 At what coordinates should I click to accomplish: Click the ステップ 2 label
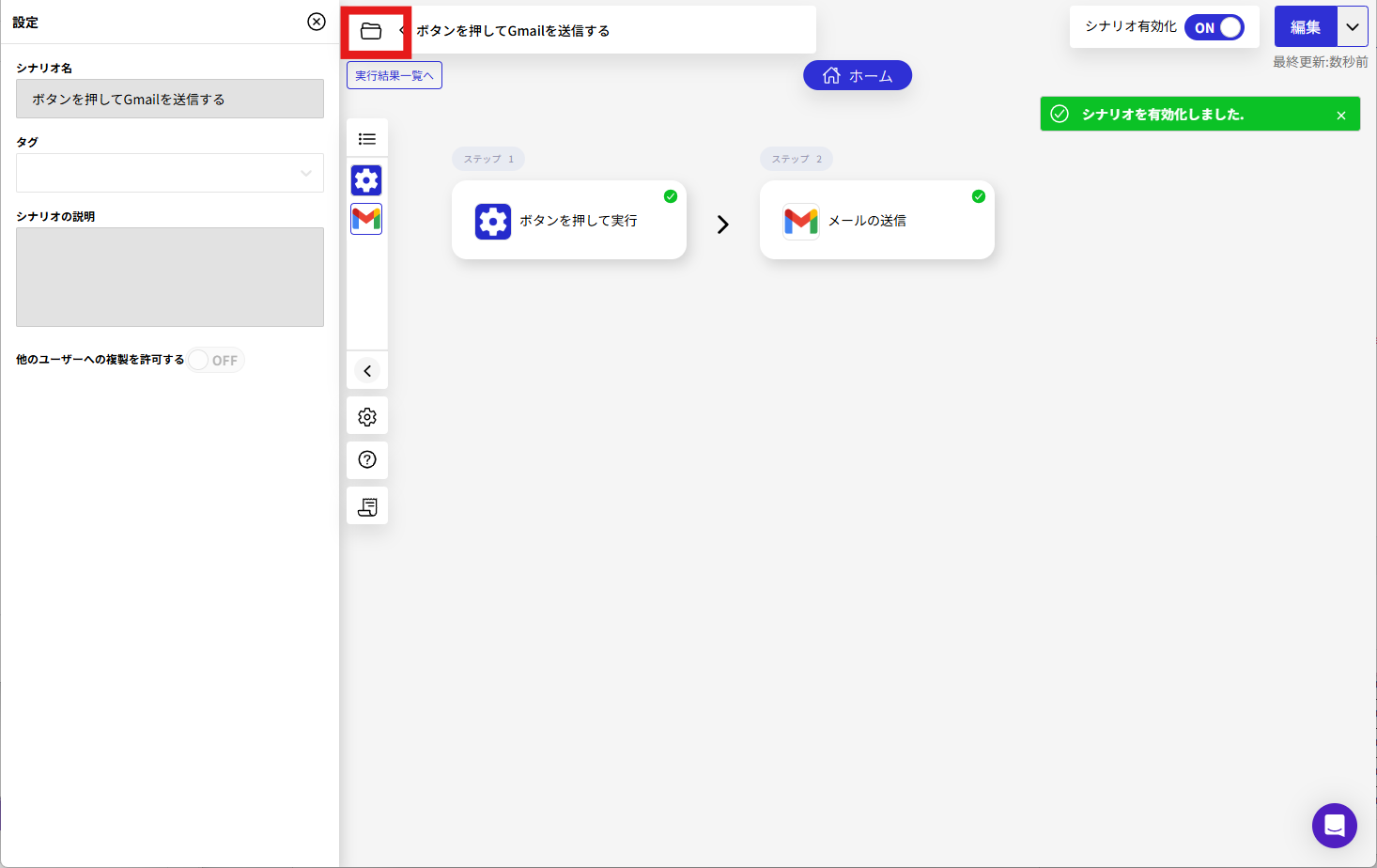click(x=797, y=159)
